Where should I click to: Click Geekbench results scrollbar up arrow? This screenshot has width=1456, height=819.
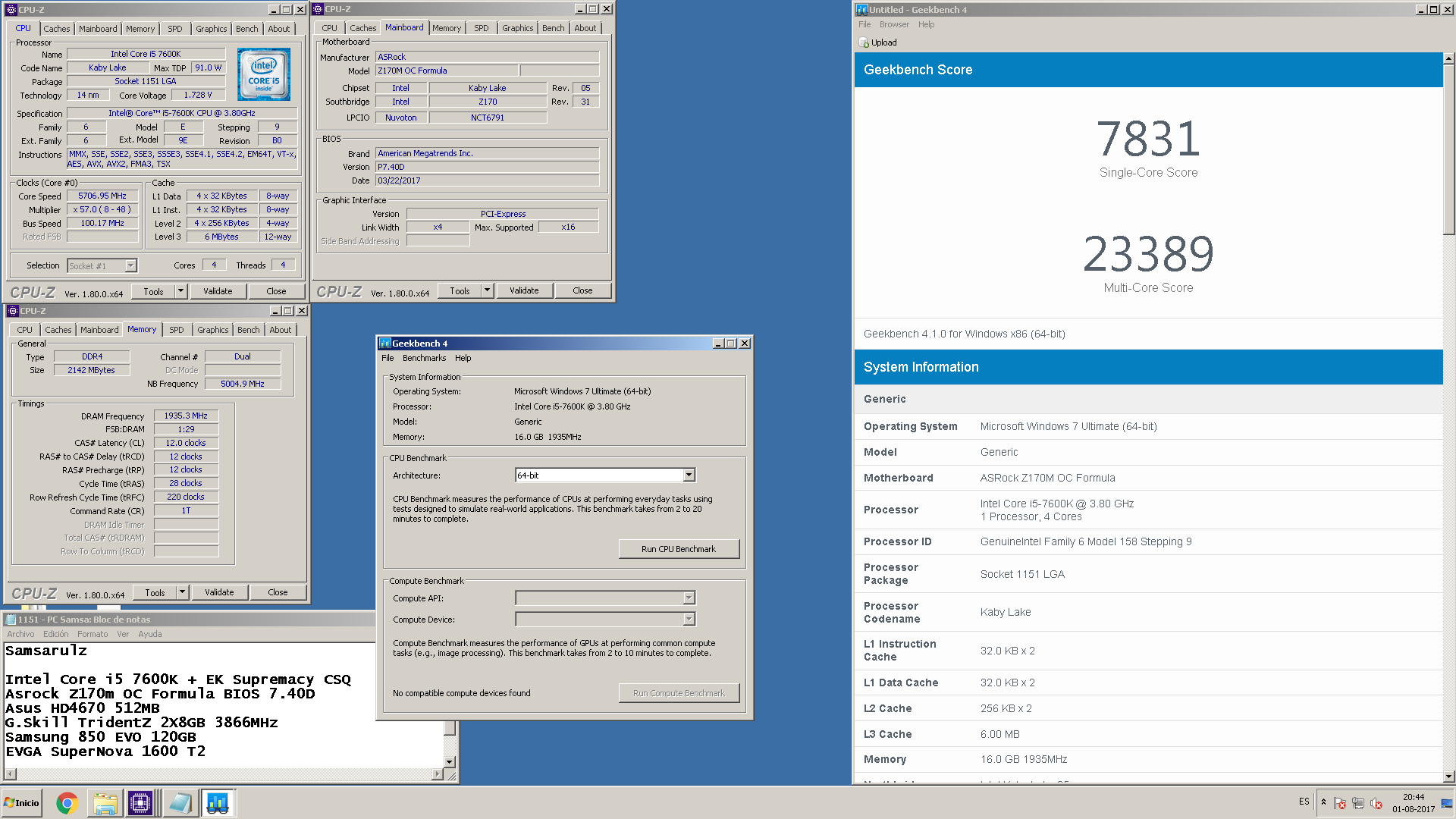[1448, 58]
